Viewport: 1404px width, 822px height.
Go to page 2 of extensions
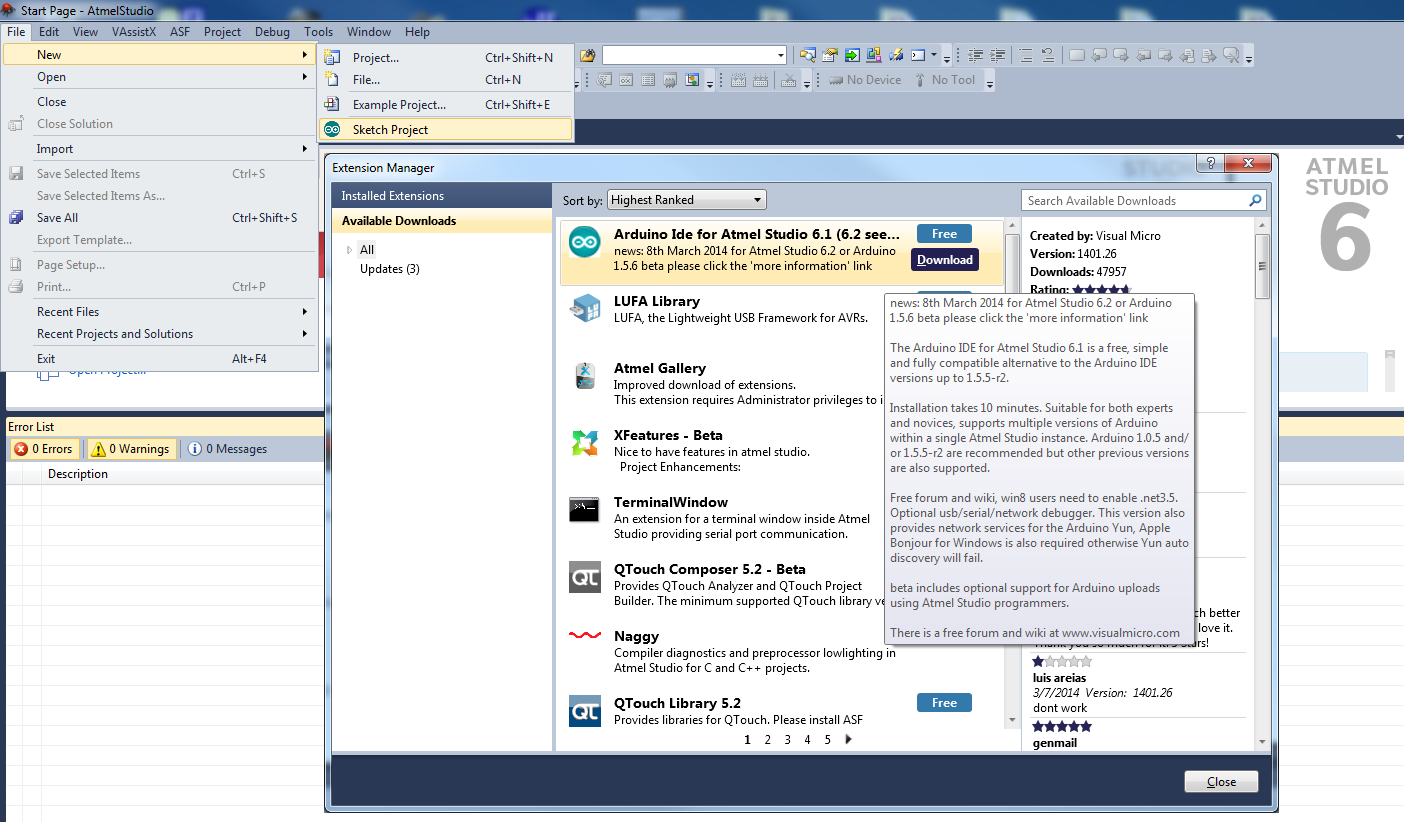[x=768, y=740]
